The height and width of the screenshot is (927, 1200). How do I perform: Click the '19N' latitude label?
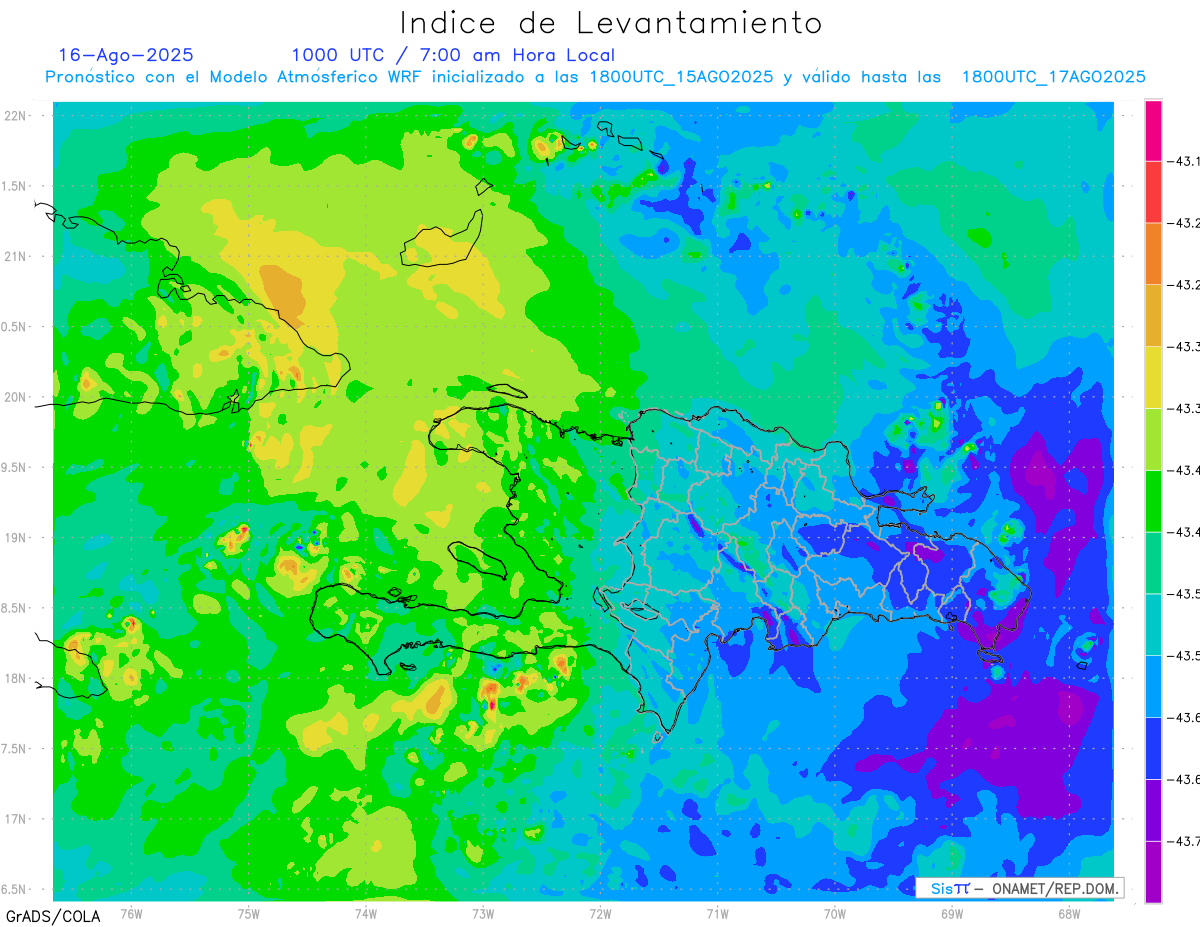coord(15,537)
